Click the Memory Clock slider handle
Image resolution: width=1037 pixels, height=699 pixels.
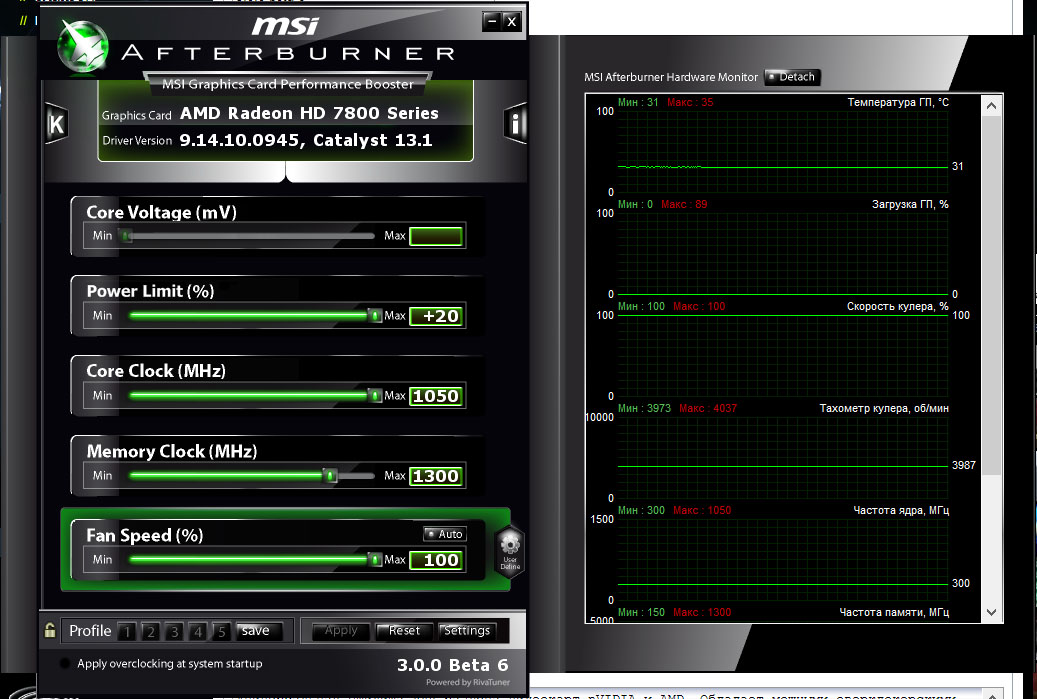tap(329, 475)
